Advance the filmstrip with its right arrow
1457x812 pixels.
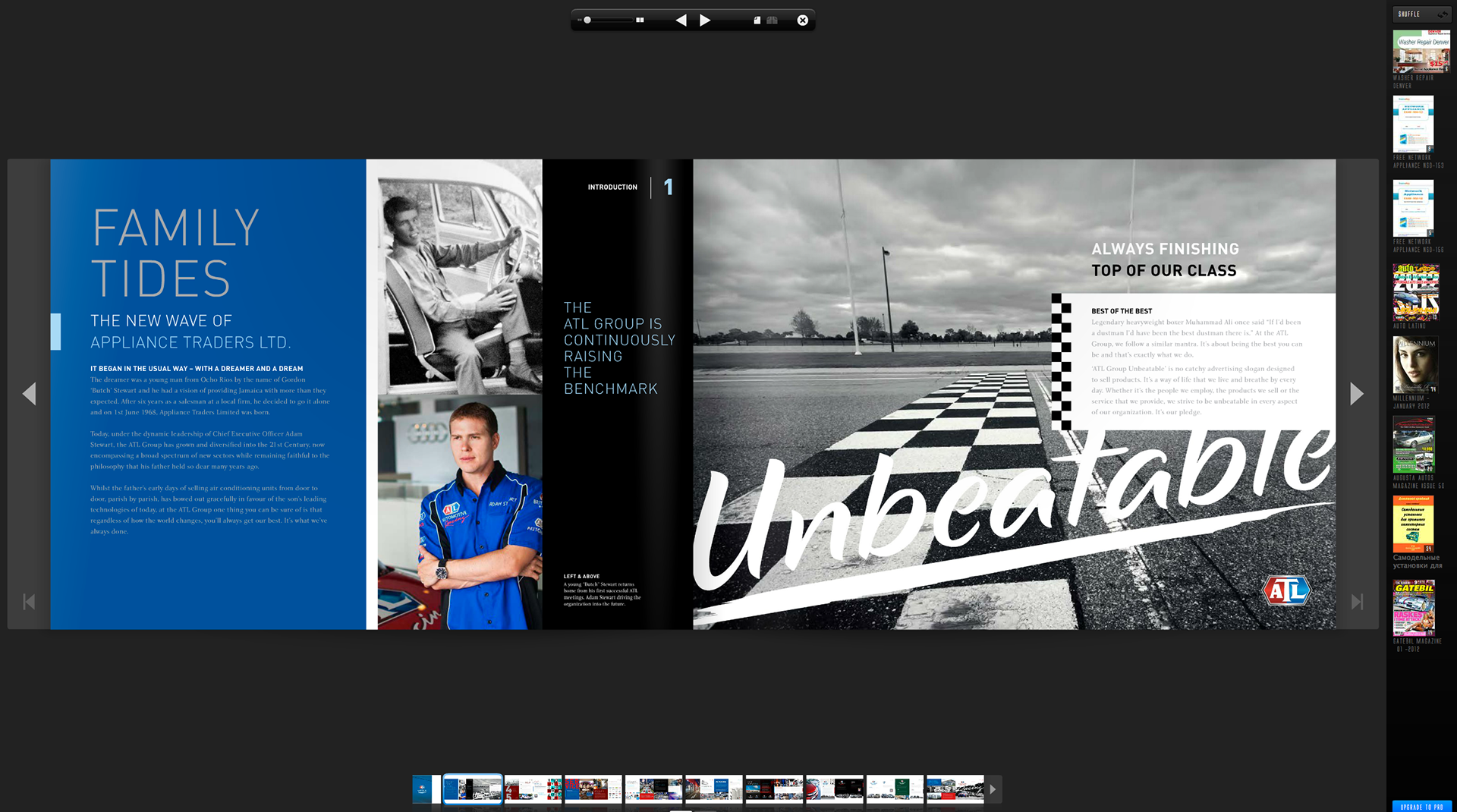click(x=993, y=789)
